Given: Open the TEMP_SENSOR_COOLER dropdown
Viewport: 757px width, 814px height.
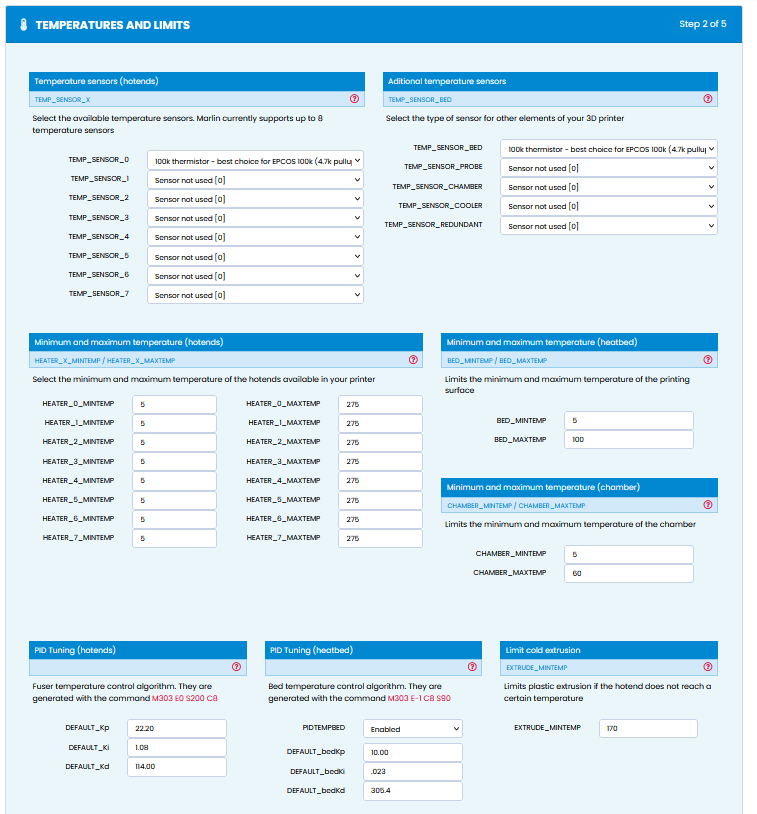Looking at the screenshot, I should 609,206.
